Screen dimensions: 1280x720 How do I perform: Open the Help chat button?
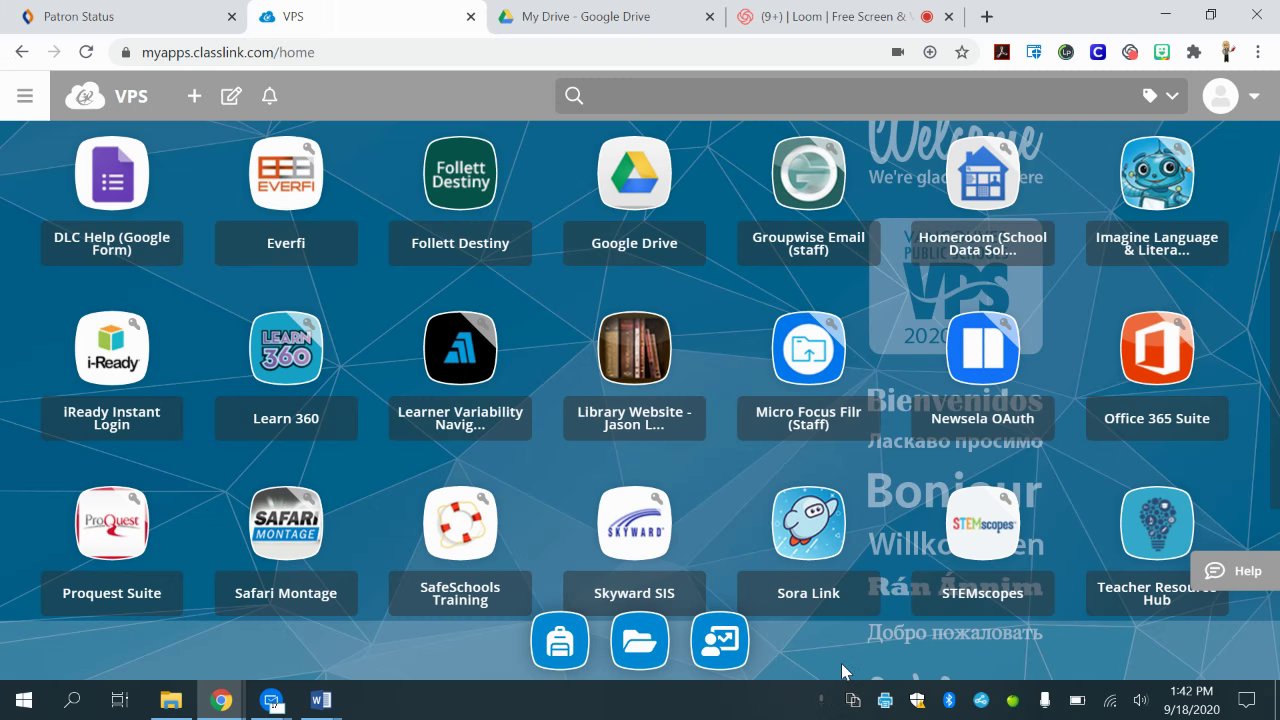1235,571
